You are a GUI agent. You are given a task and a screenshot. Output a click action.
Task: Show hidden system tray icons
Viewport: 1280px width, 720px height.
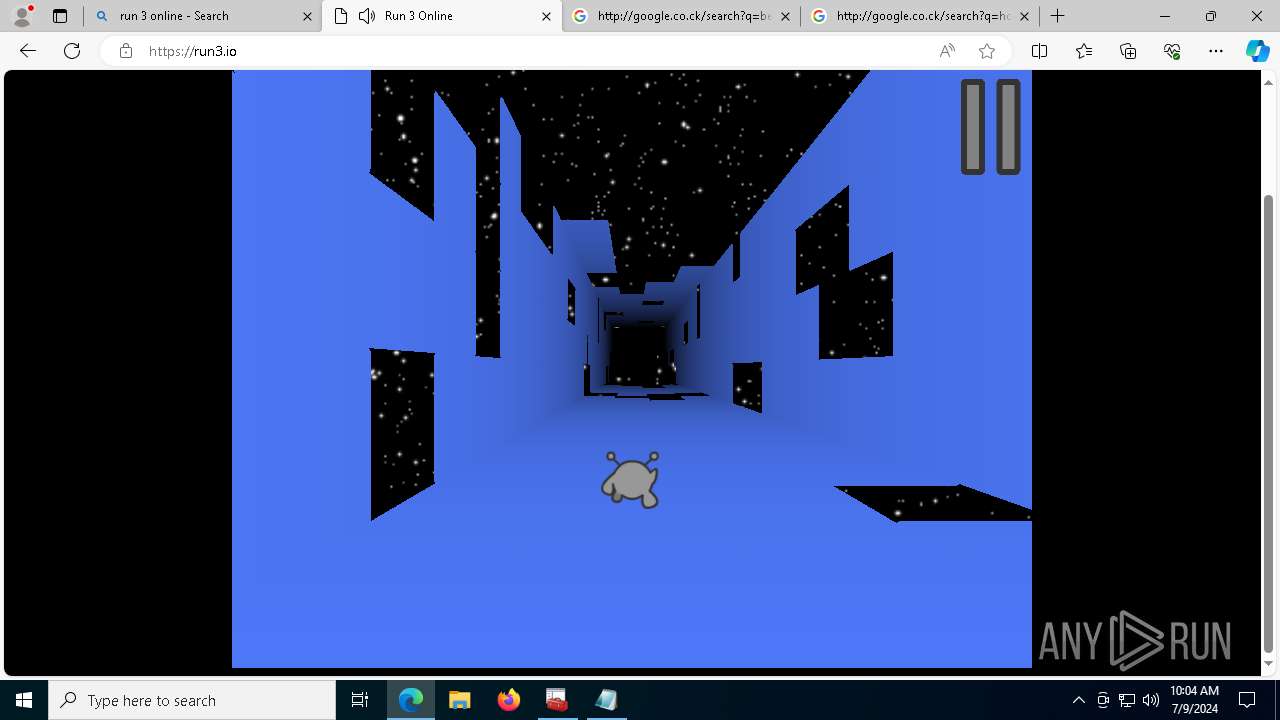1078,700
